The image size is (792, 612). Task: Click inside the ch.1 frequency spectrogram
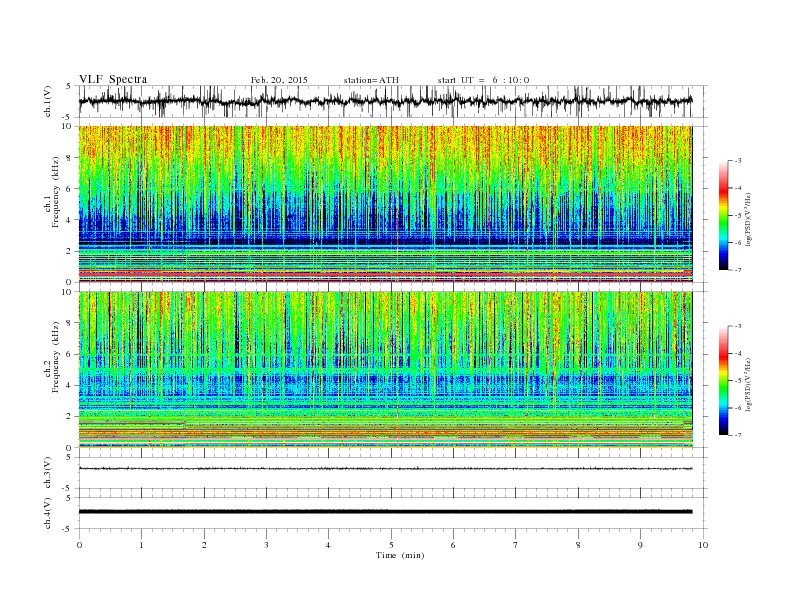coord(385,204)
